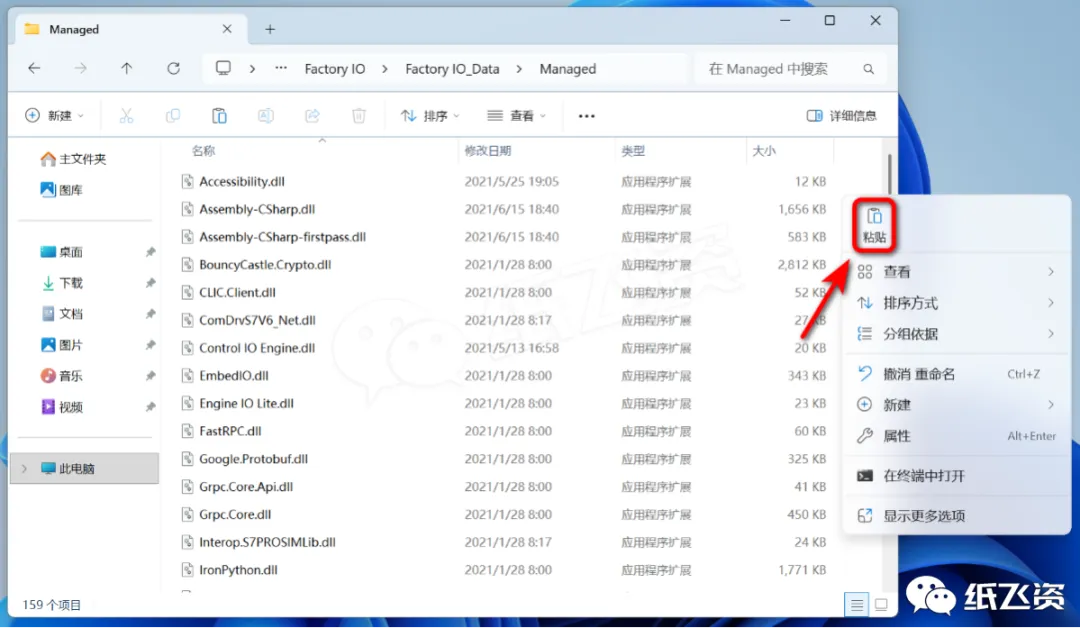Switch to details list view toggle

tap(856, 605)
